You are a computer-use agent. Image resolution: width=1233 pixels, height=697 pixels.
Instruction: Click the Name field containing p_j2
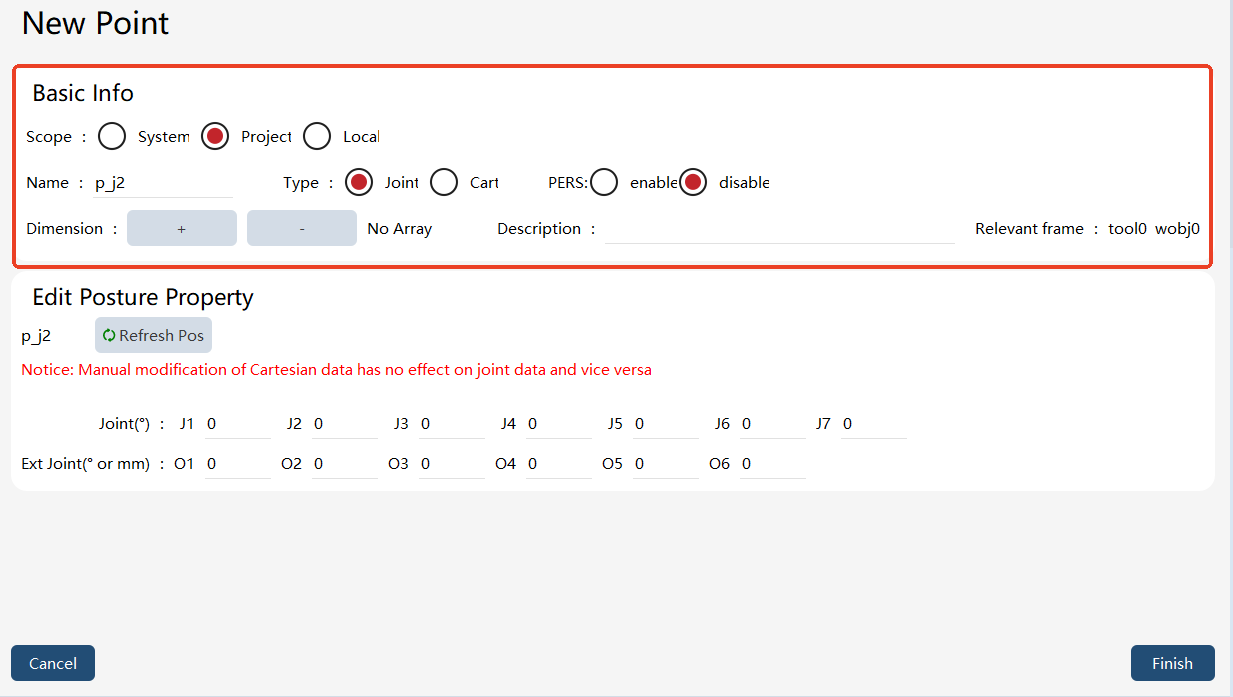coord(162,183)
